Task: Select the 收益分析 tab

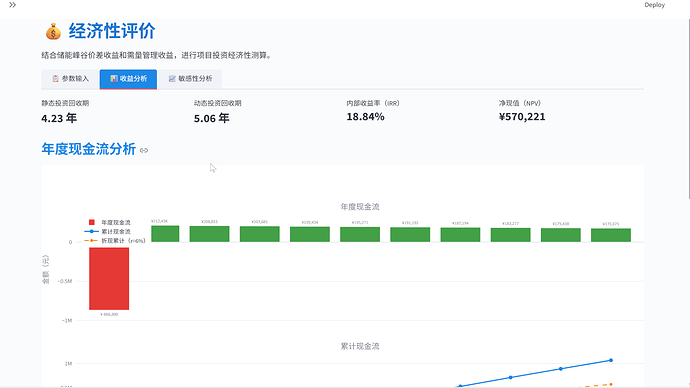Action: 128,79
